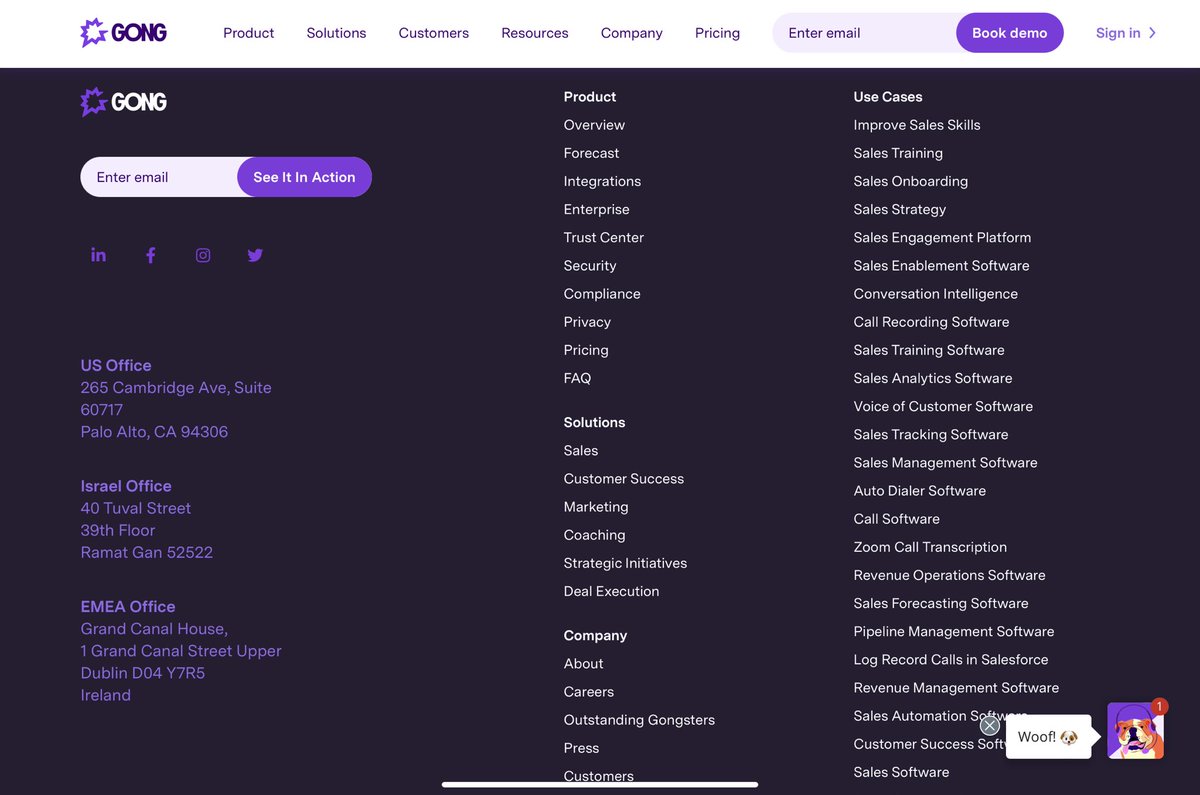
Task: Click the Woof! chat message bubble
Action: (1048, 737)
